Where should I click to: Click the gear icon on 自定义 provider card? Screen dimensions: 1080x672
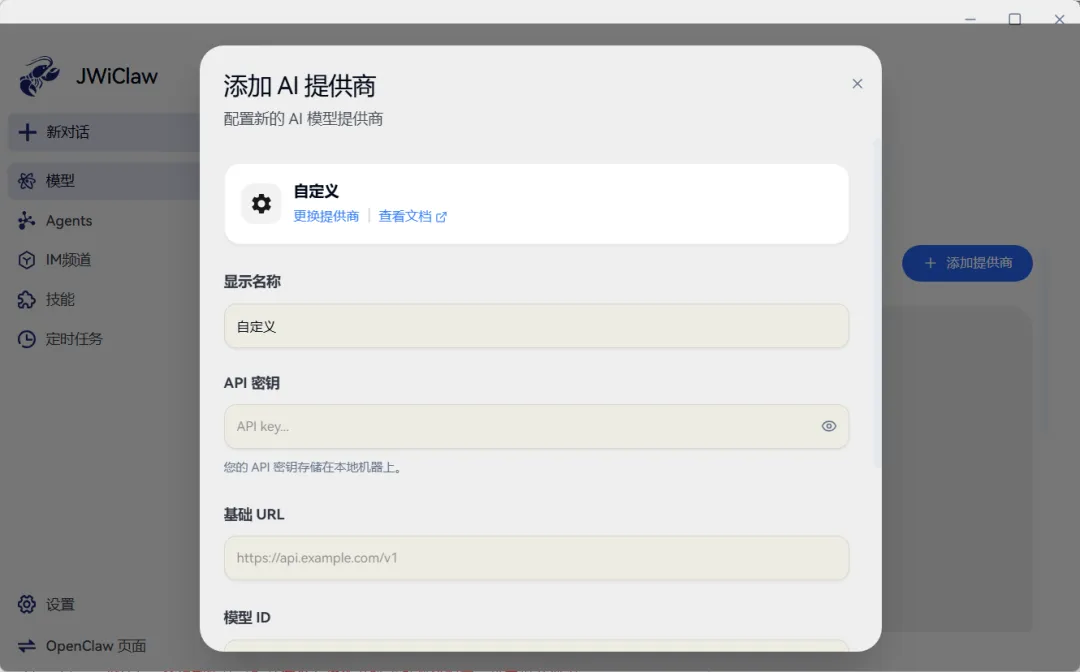261,204
